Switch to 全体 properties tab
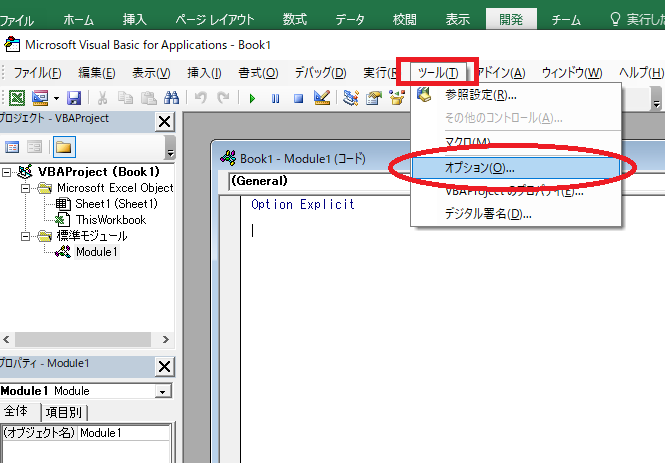Image resolution: width=665 pixels, height=463 pixels. [x=16, y=411]
